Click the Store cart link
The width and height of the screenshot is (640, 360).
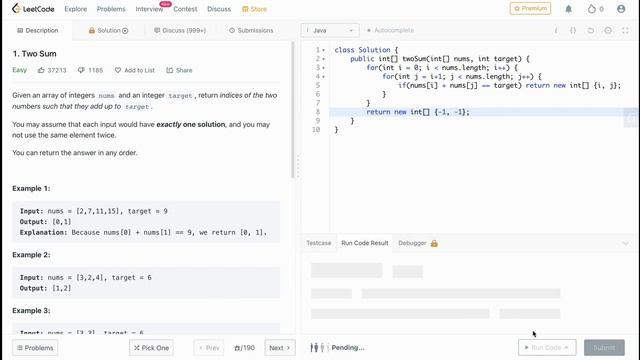pyautogui.click(x=254, y=9)
